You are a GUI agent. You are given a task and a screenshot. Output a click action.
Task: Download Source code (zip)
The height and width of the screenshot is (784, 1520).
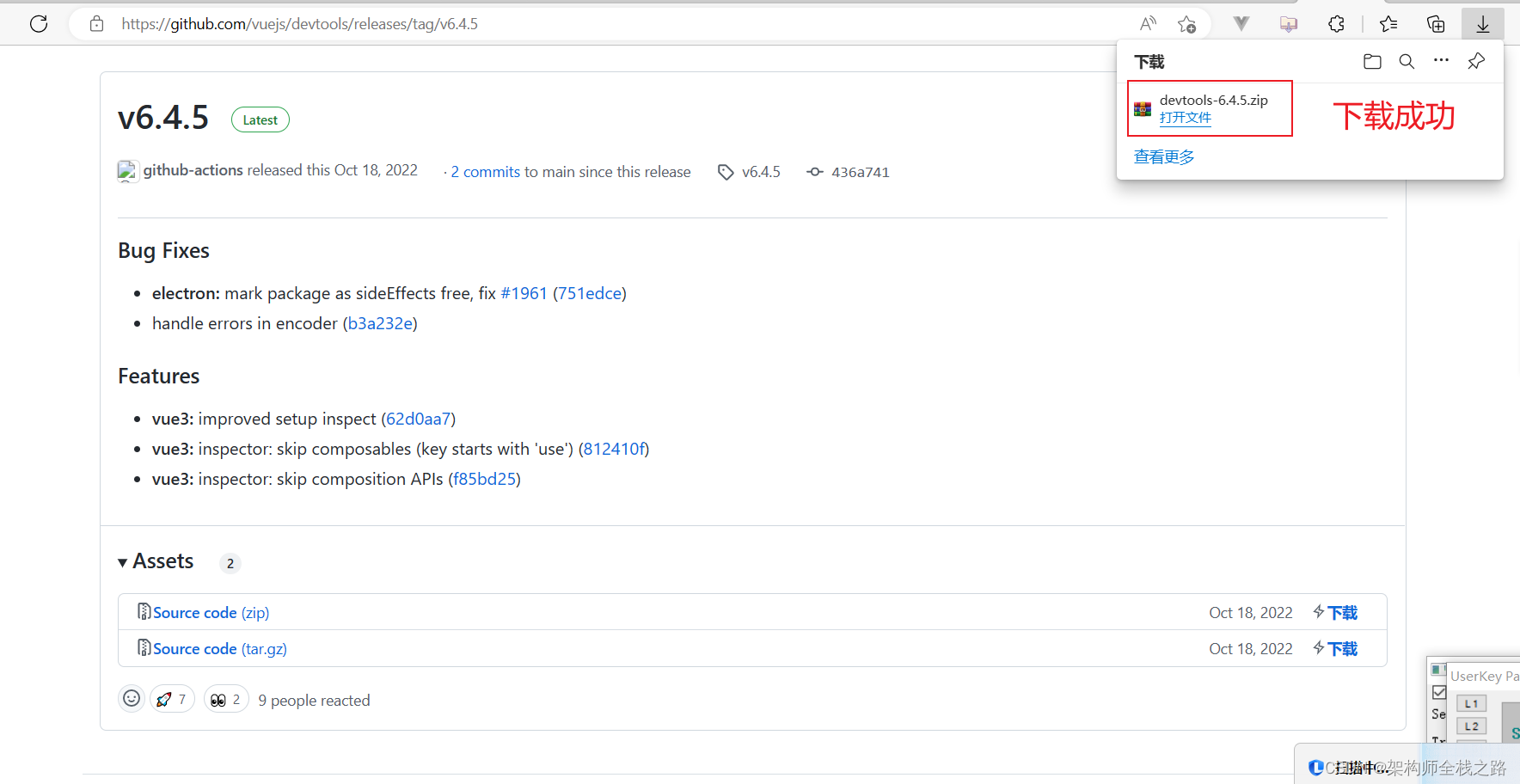(x=211, y=612)
